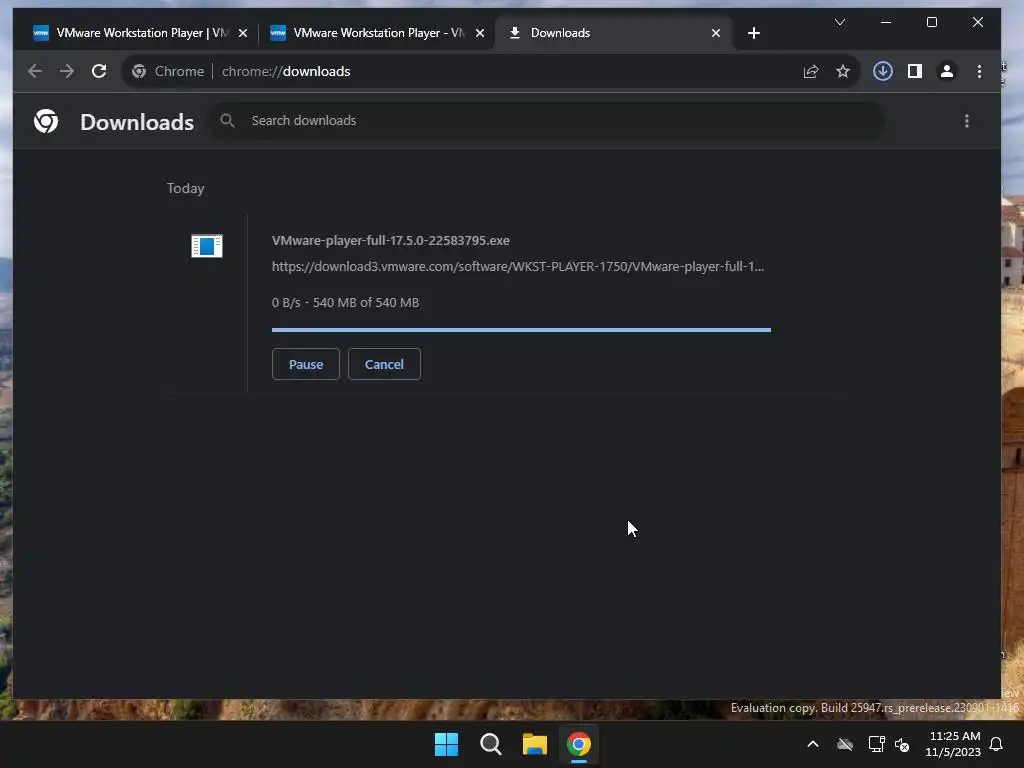Toggle the Chrome side panel
Image resolution: width=1024 pixels, height=768 pixels.
tap(914, 71)
